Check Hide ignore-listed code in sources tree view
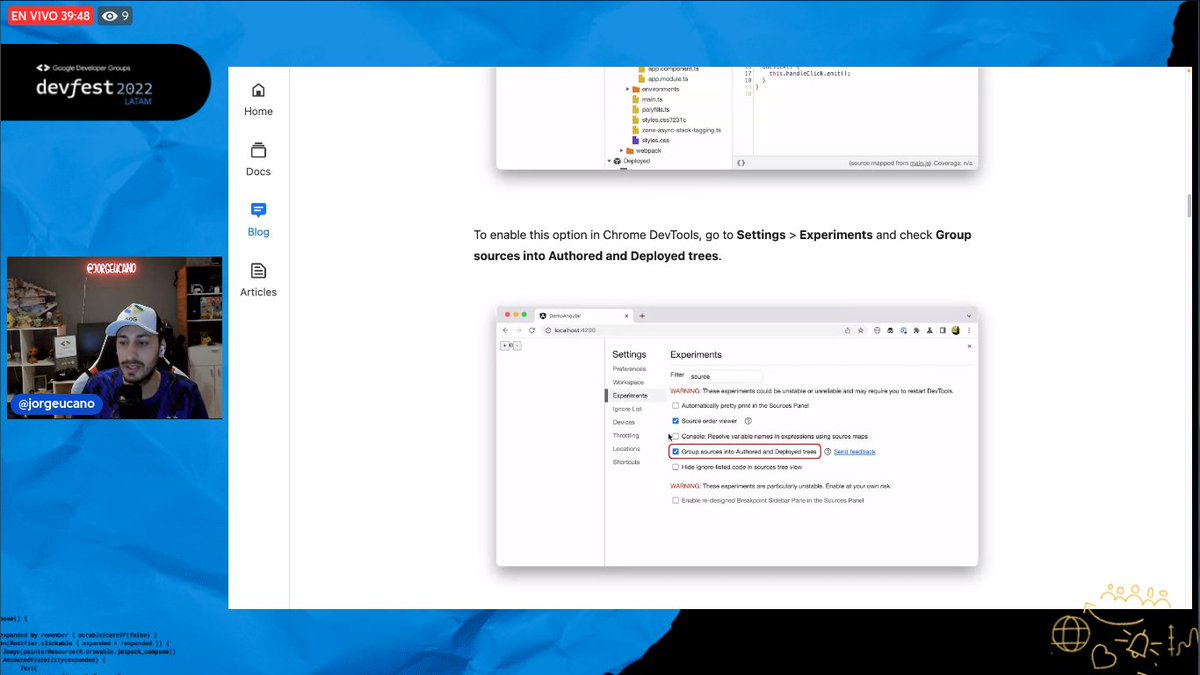 coord(675,467)
